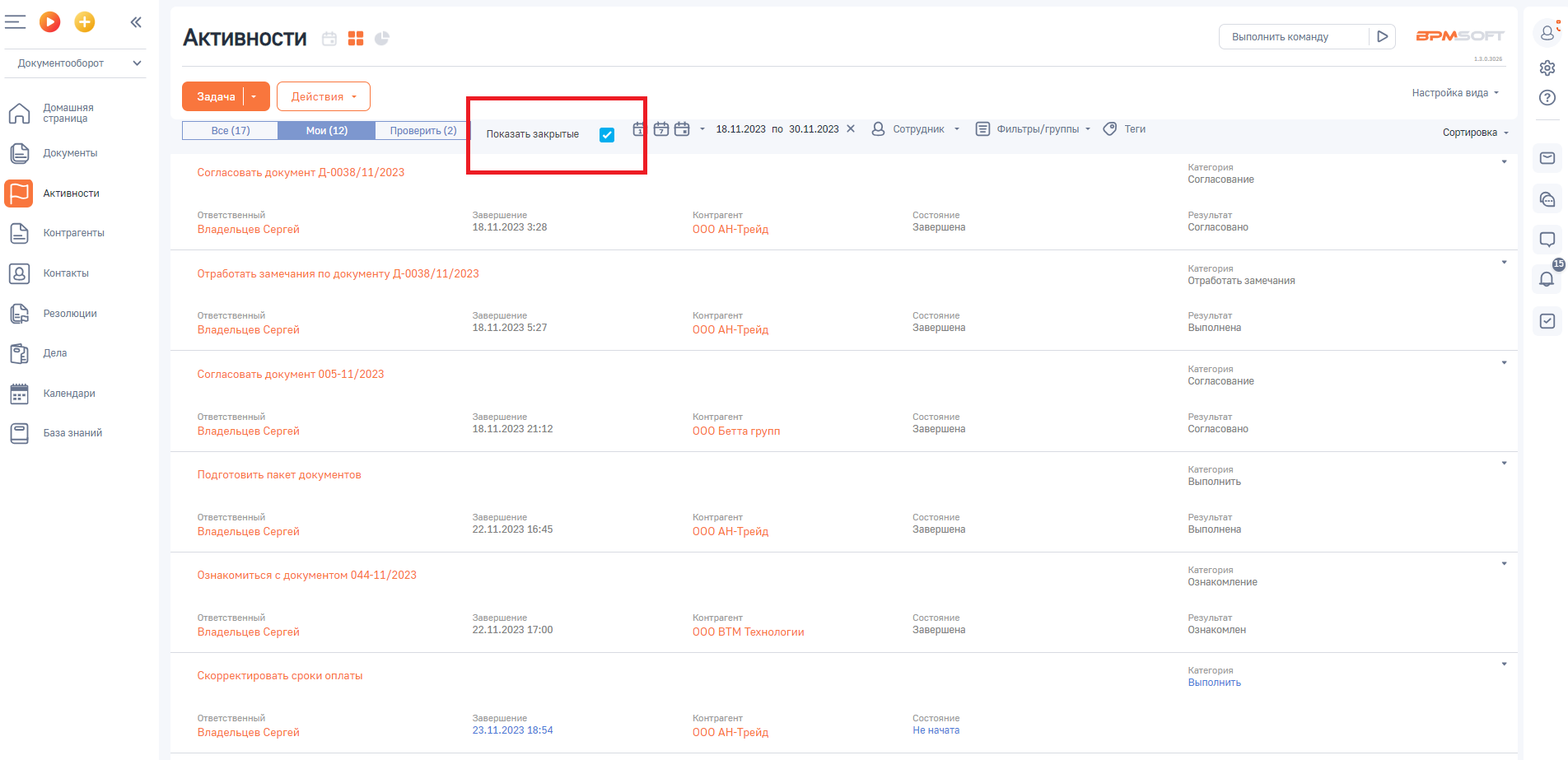
Task: Open the tasks checkmark panel icon
Action: 1547,321
